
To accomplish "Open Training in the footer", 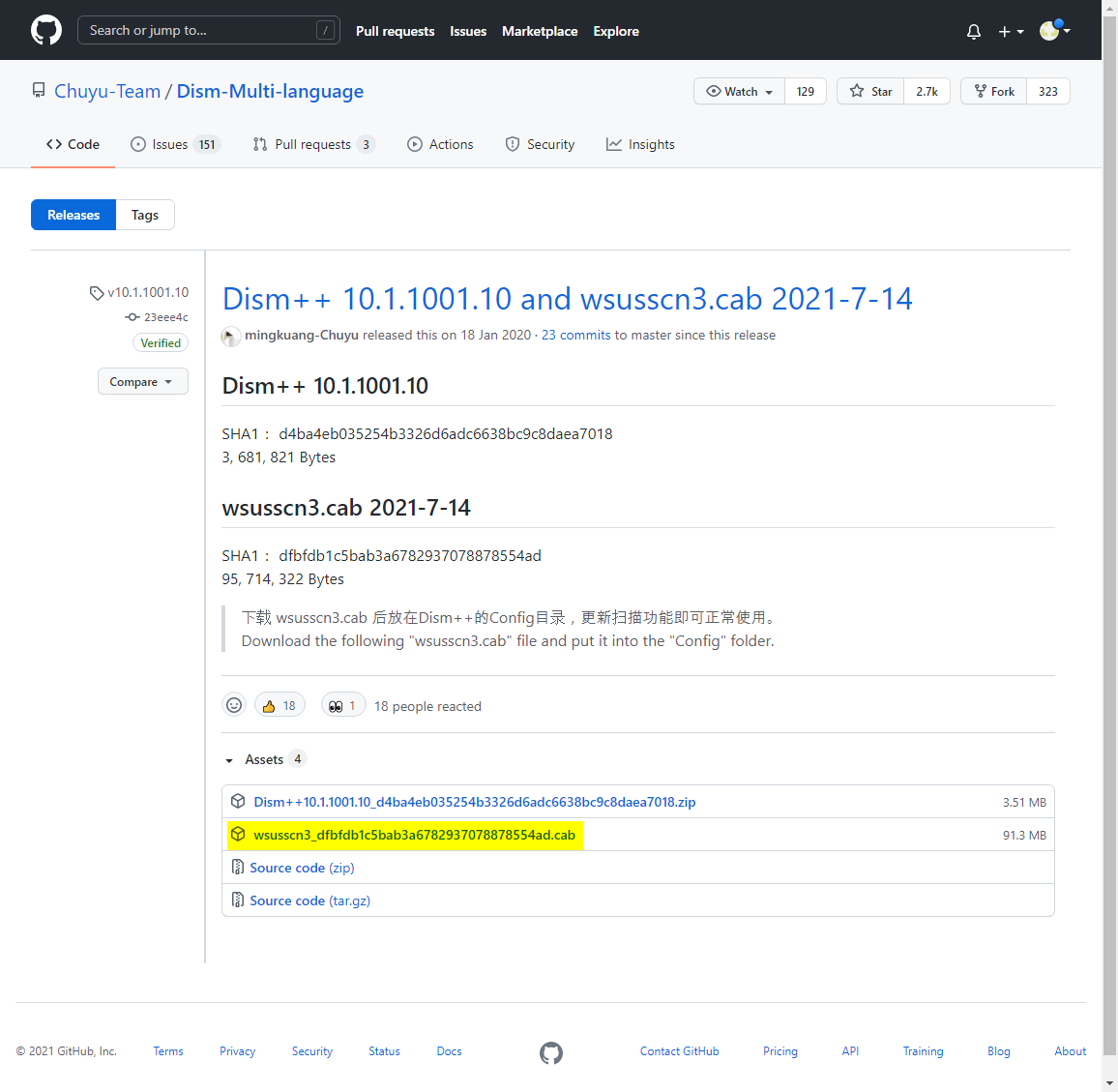I will pos(923,1051).
